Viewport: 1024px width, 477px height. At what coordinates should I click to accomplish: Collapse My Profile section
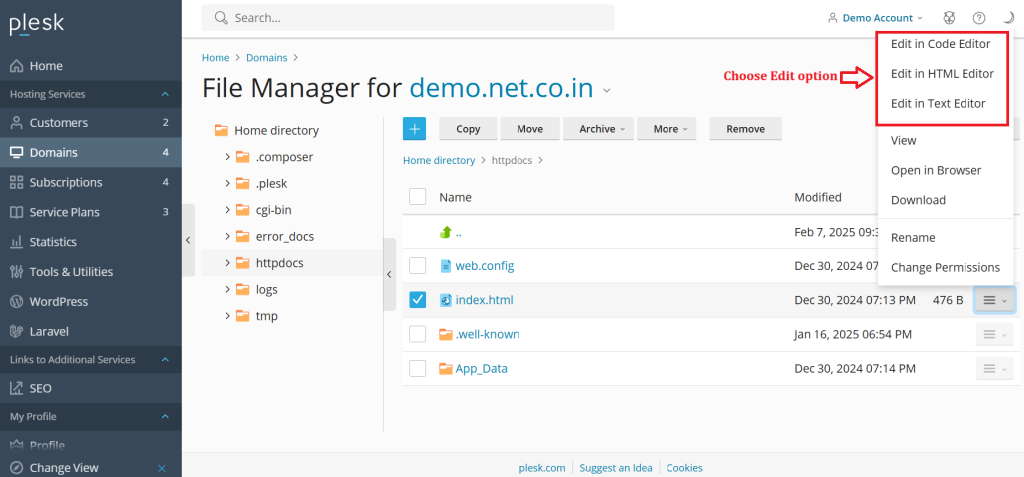coord(165,416)
